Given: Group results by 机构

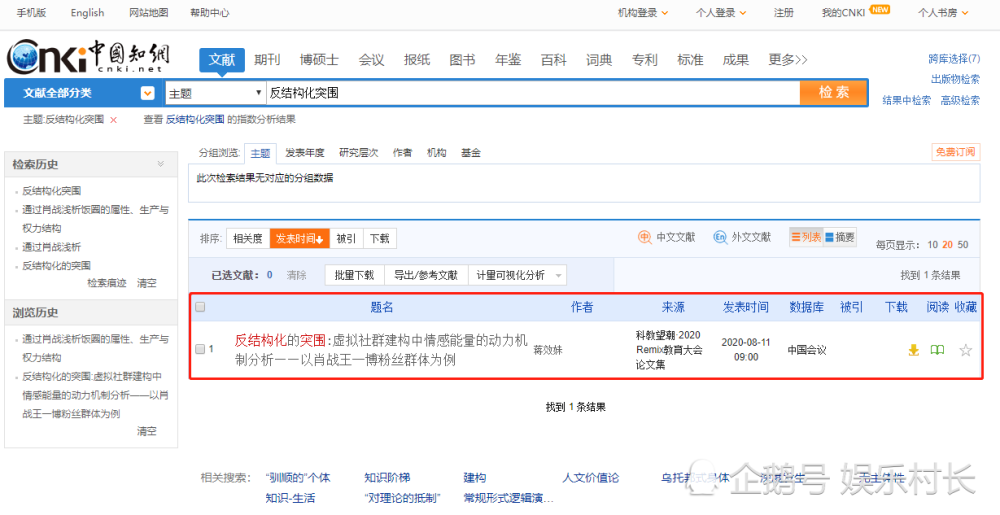Looking at the screenshot, I should click(x=437, y=153).
